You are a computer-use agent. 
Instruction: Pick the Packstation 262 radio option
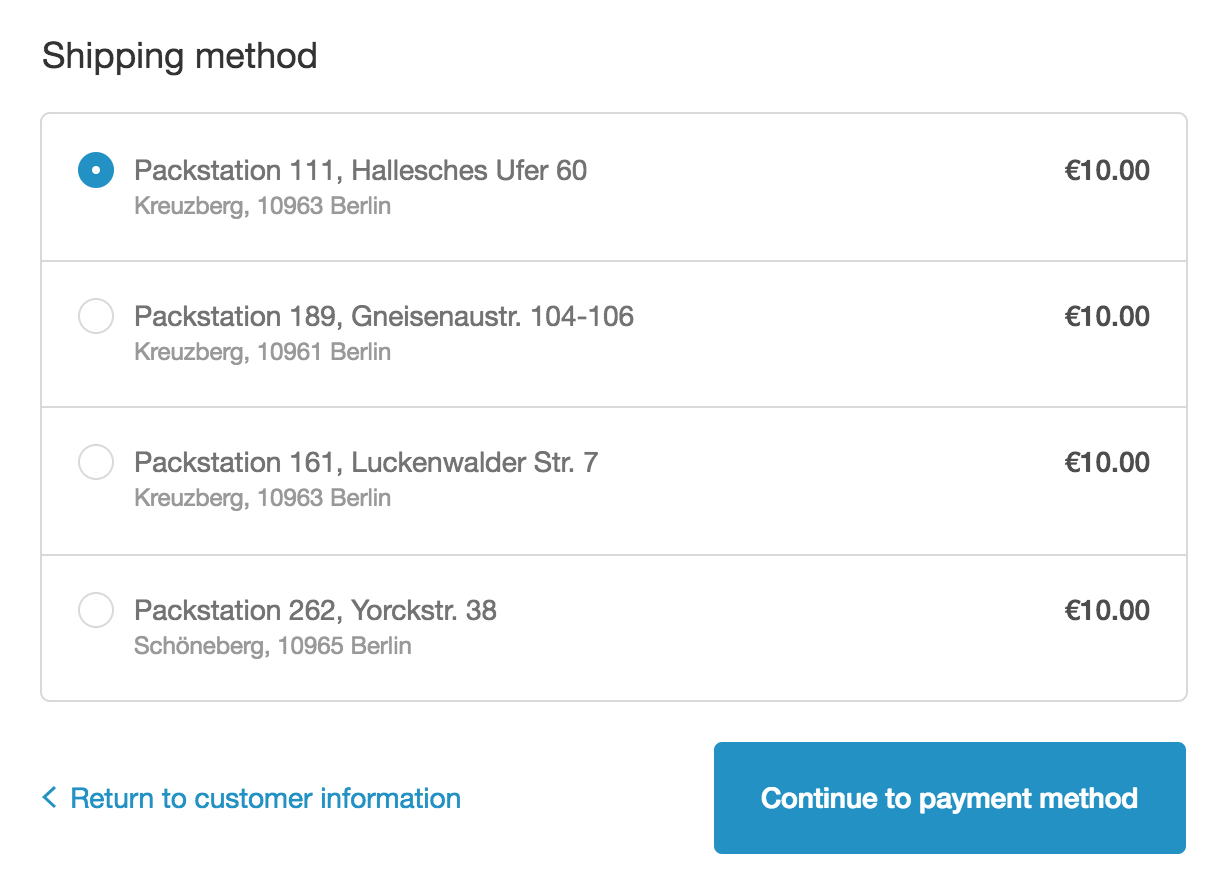click(96, 610)
